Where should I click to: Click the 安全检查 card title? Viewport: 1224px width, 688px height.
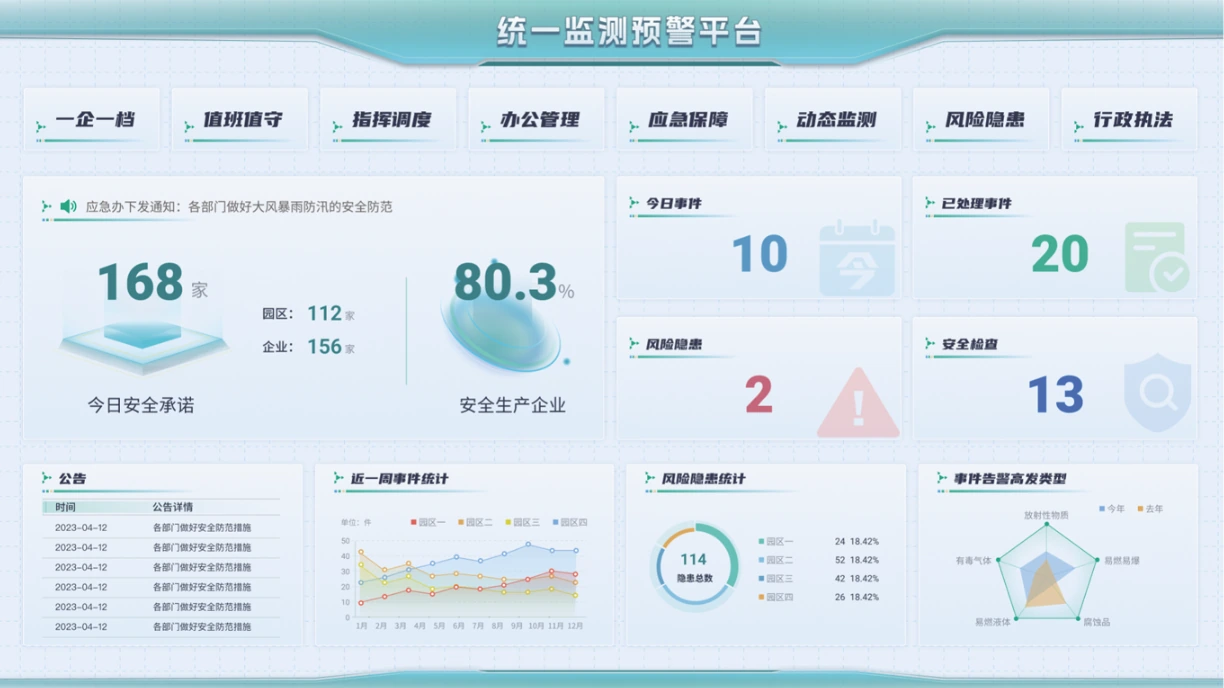click(970, 344)
